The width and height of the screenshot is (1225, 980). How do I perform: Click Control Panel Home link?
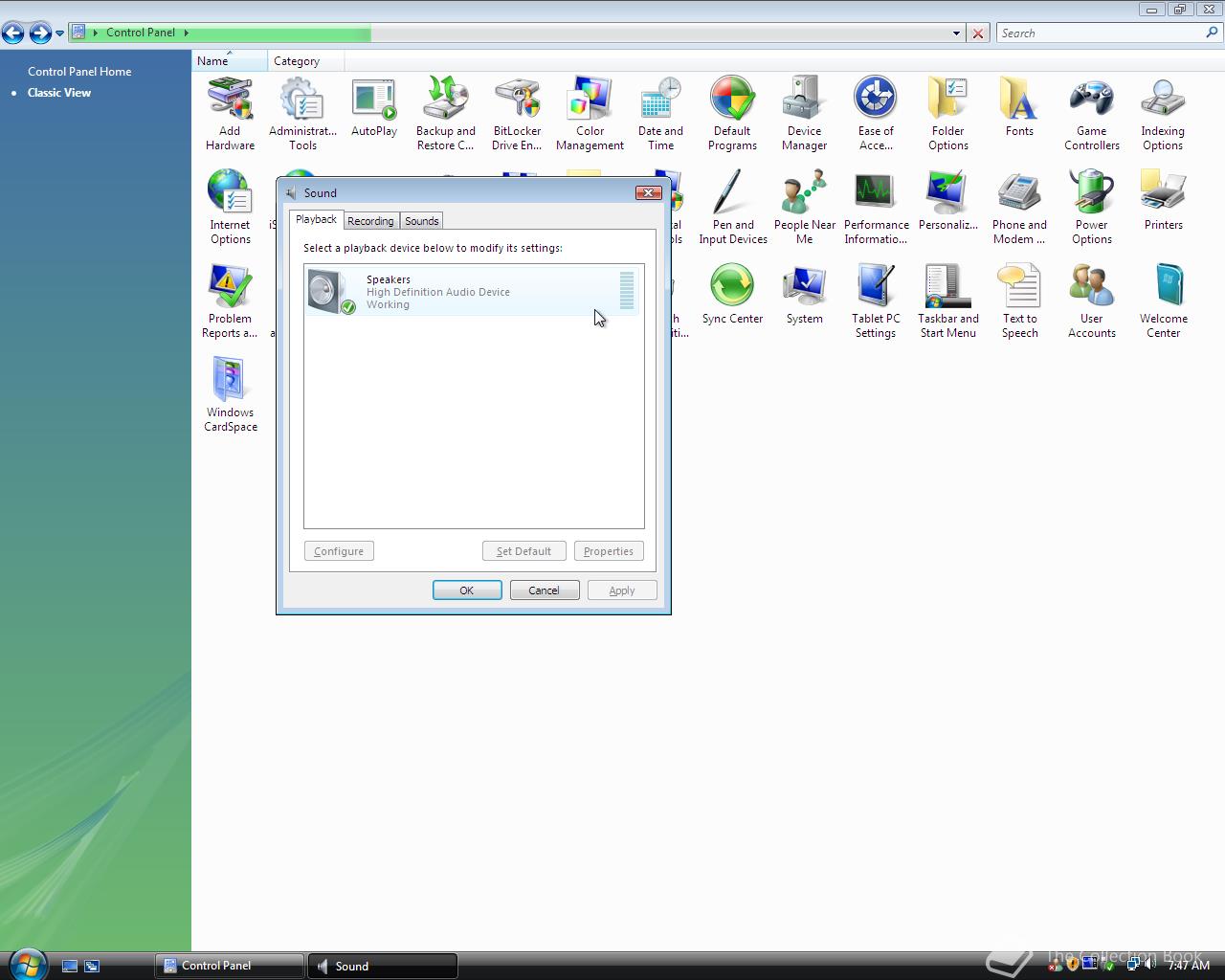pyautogui.click(x=79, y=72)
